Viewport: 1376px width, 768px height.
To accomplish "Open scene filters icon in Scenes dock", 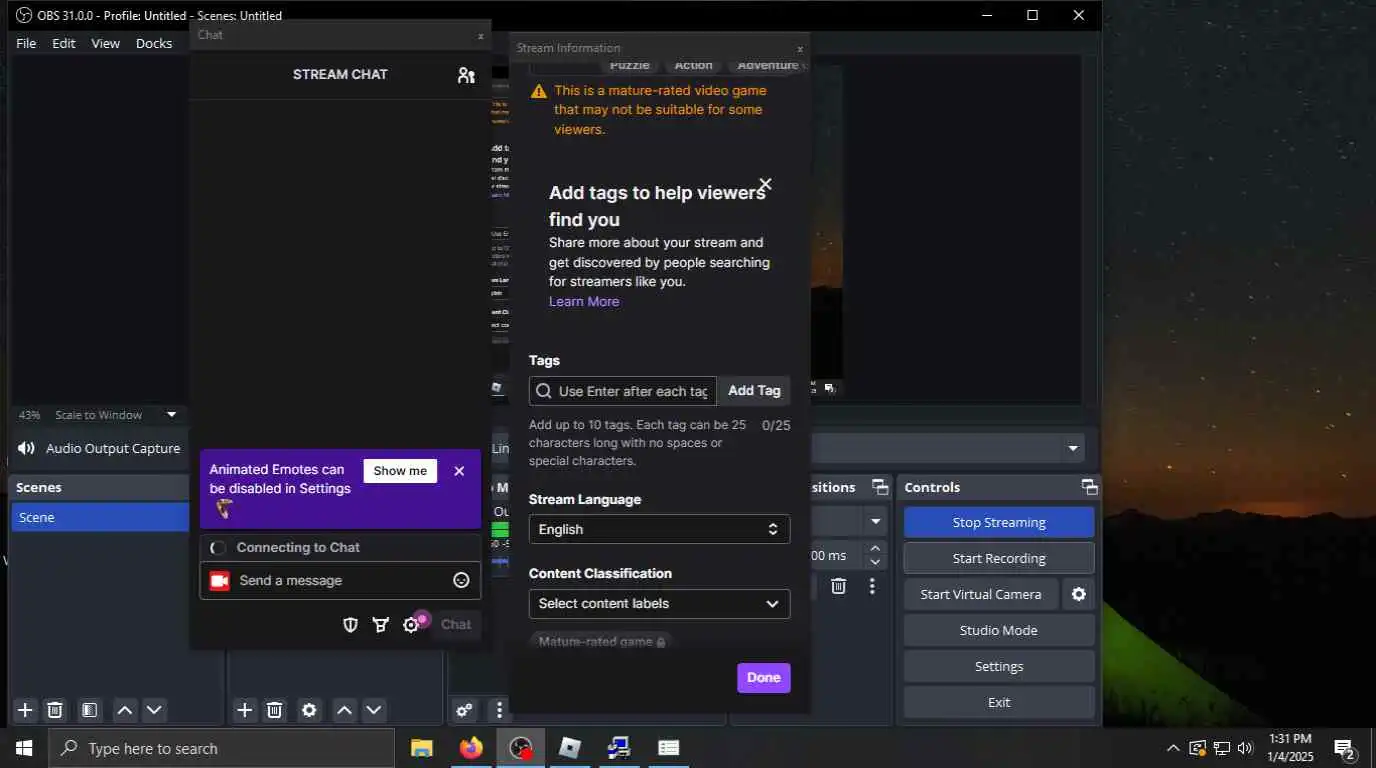I will (x=89, y=710).
